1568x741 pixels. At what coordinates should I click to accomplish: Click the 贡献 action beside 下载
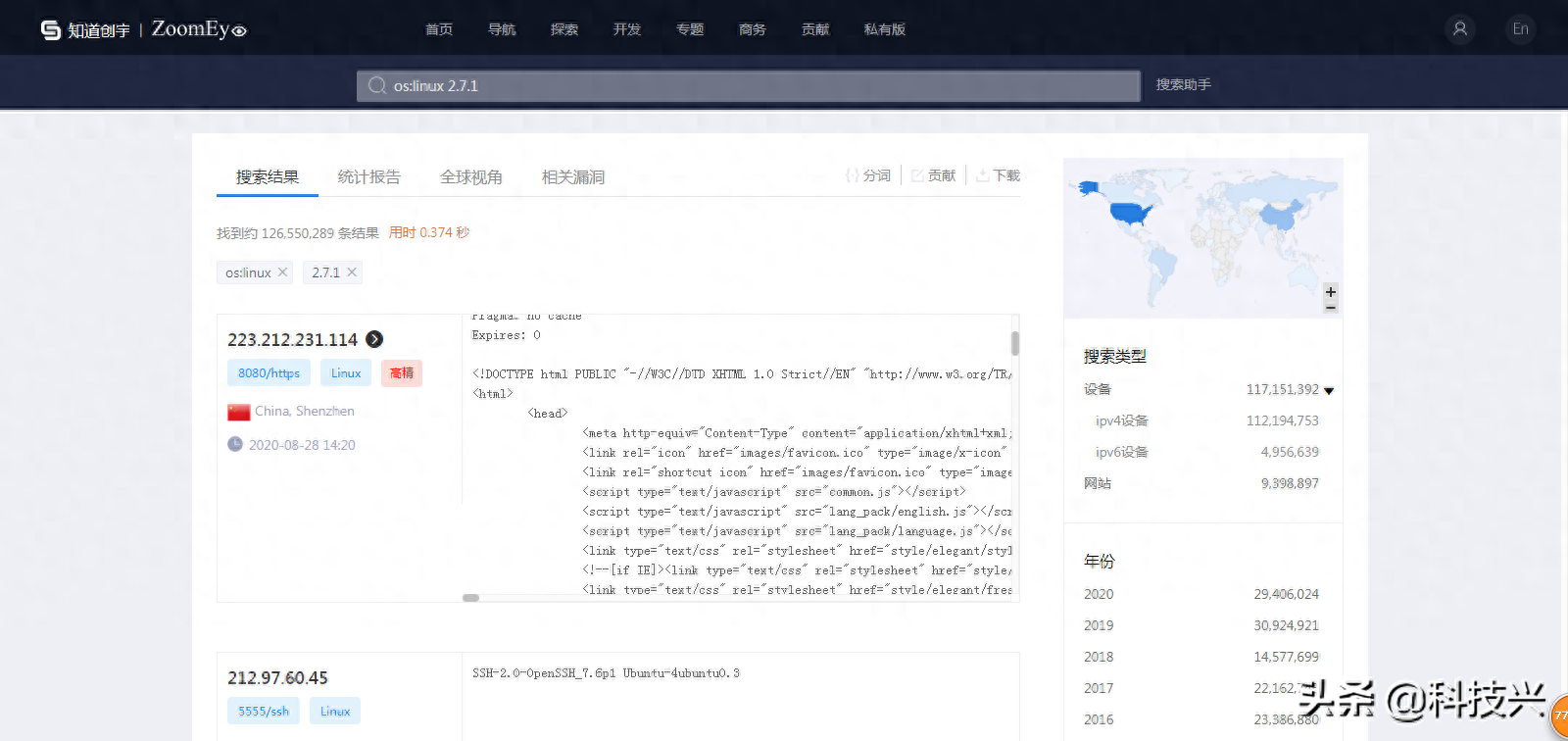933,175
